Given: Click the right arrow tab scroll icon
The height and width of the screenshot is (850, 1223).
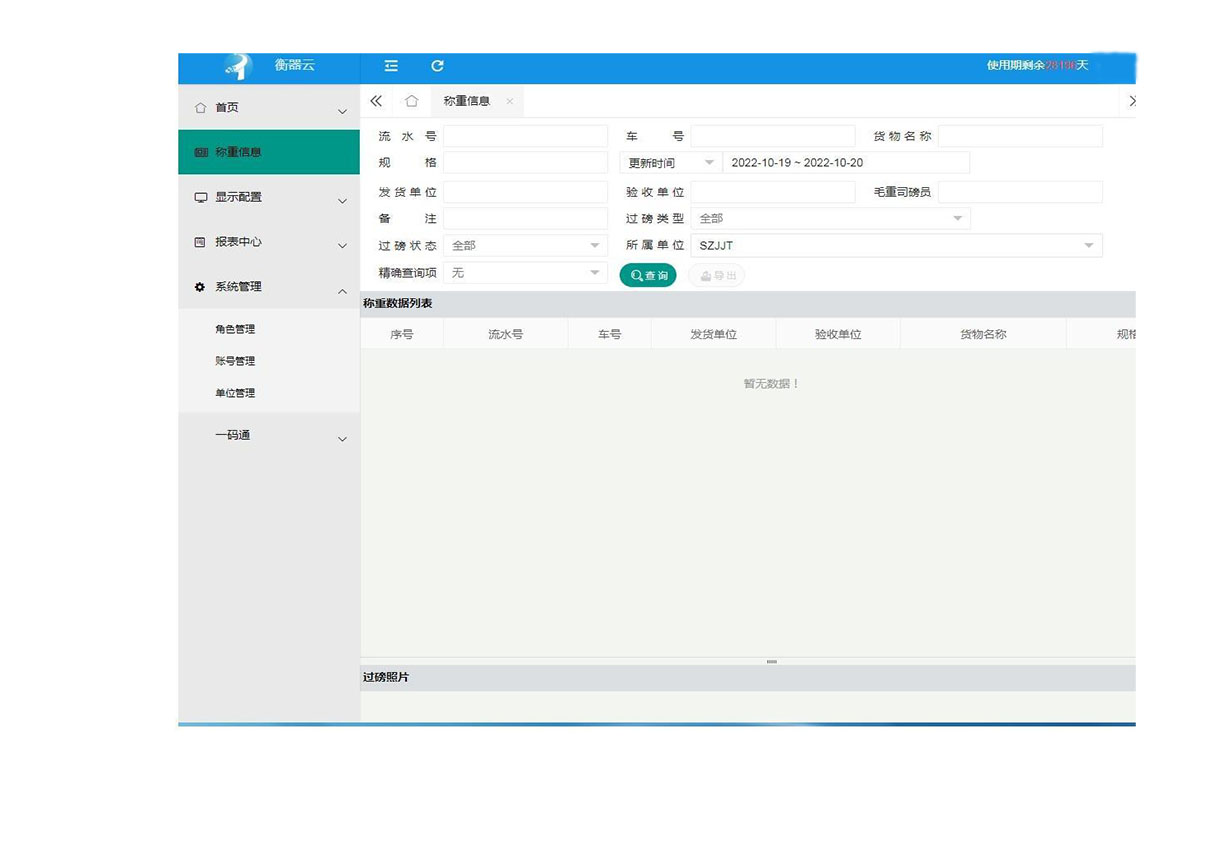Looking at the screenshot, I should pyautogui.click(x=1131, y=101).
